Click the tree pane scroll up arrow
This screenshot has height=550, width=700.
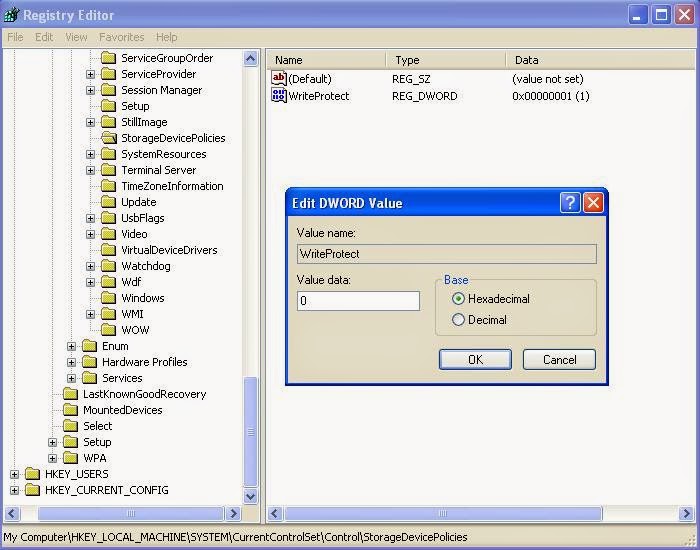[250, 58]
